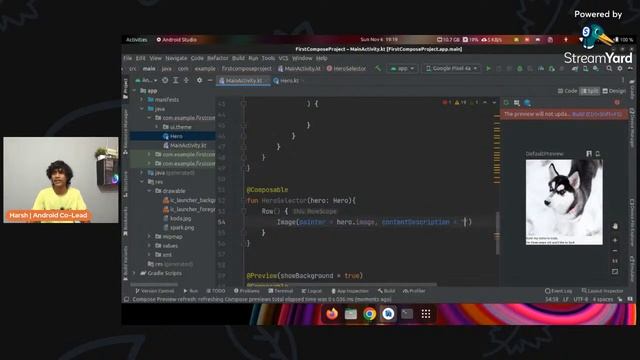
Task: Expand the values folder
Action: pyautogui.click(x=149, y=246)
